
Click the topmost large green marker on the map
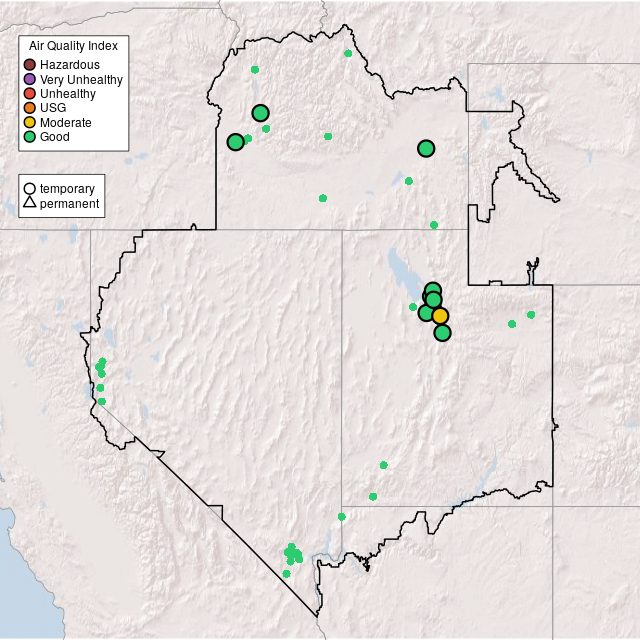[x=260, y=113]
